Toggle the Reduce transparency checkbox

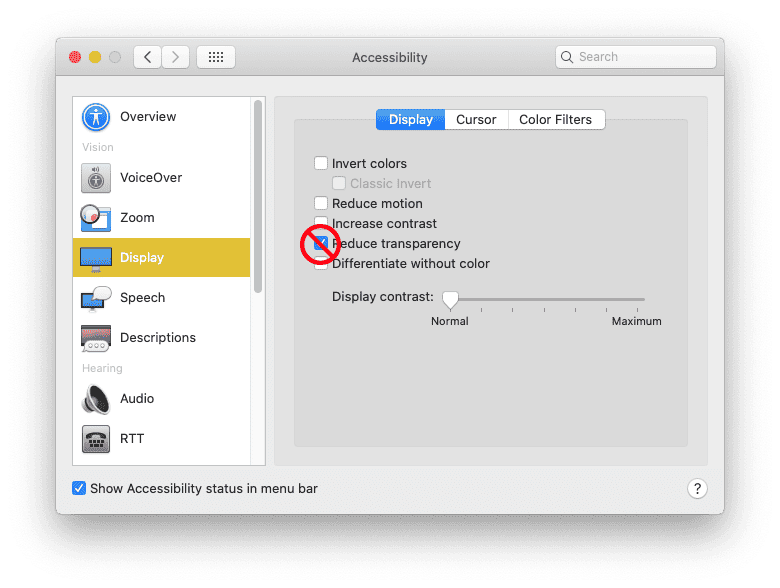(321, 243)
